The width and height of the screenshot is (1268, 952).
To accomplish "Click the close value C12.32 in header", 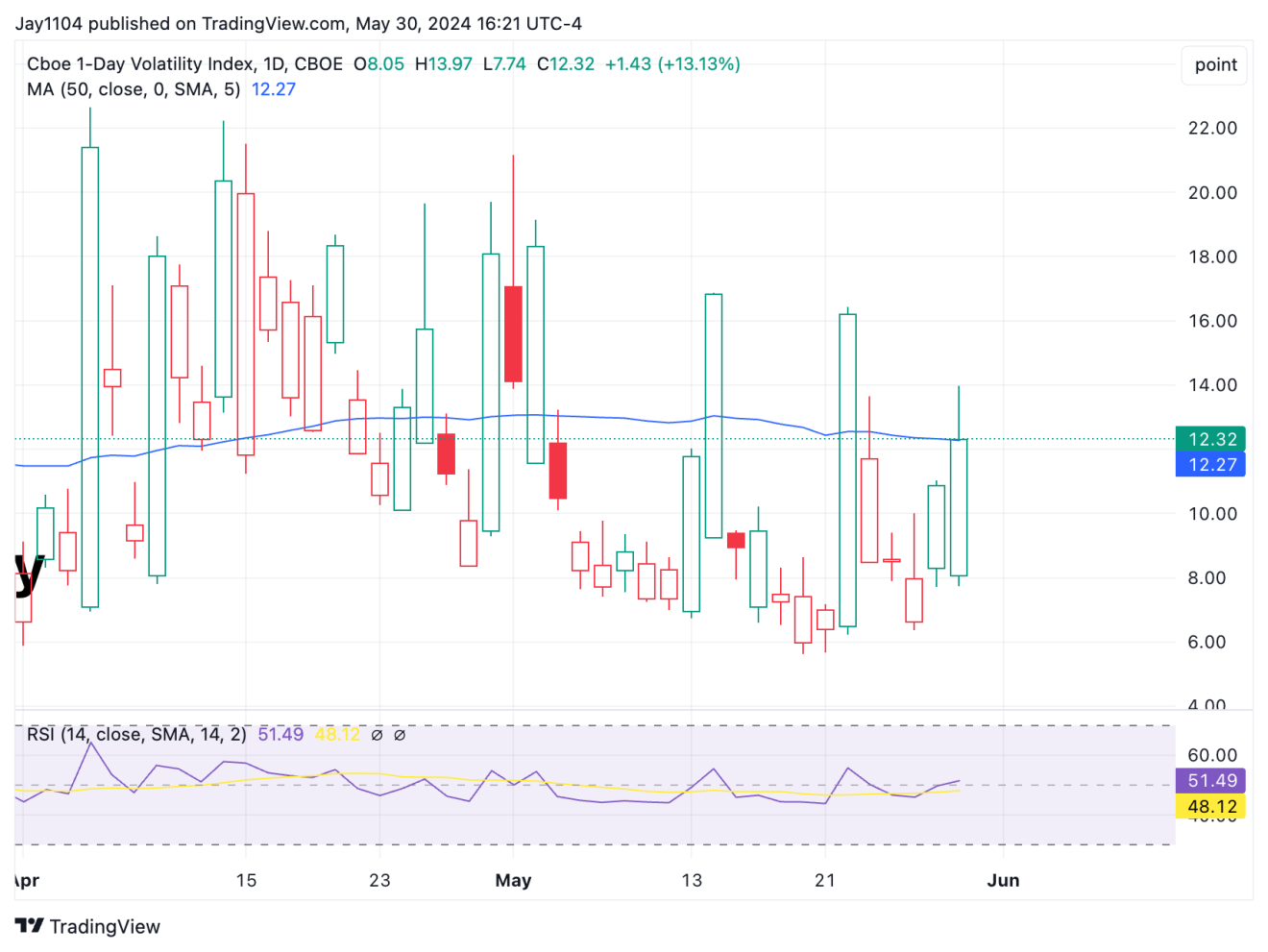I will tap(565, 64).
